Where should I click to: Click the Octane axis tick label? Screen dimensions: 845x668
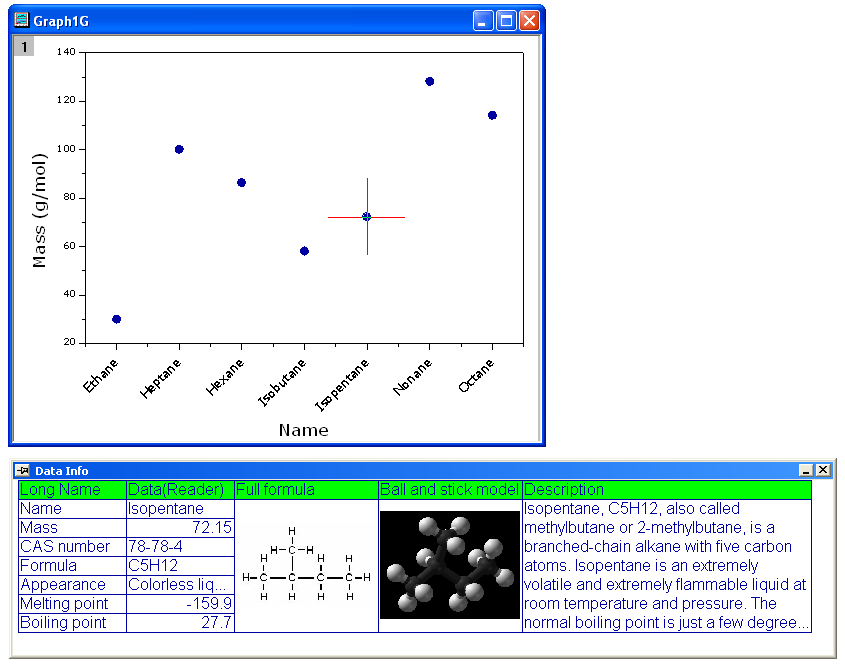pos(476,375)
